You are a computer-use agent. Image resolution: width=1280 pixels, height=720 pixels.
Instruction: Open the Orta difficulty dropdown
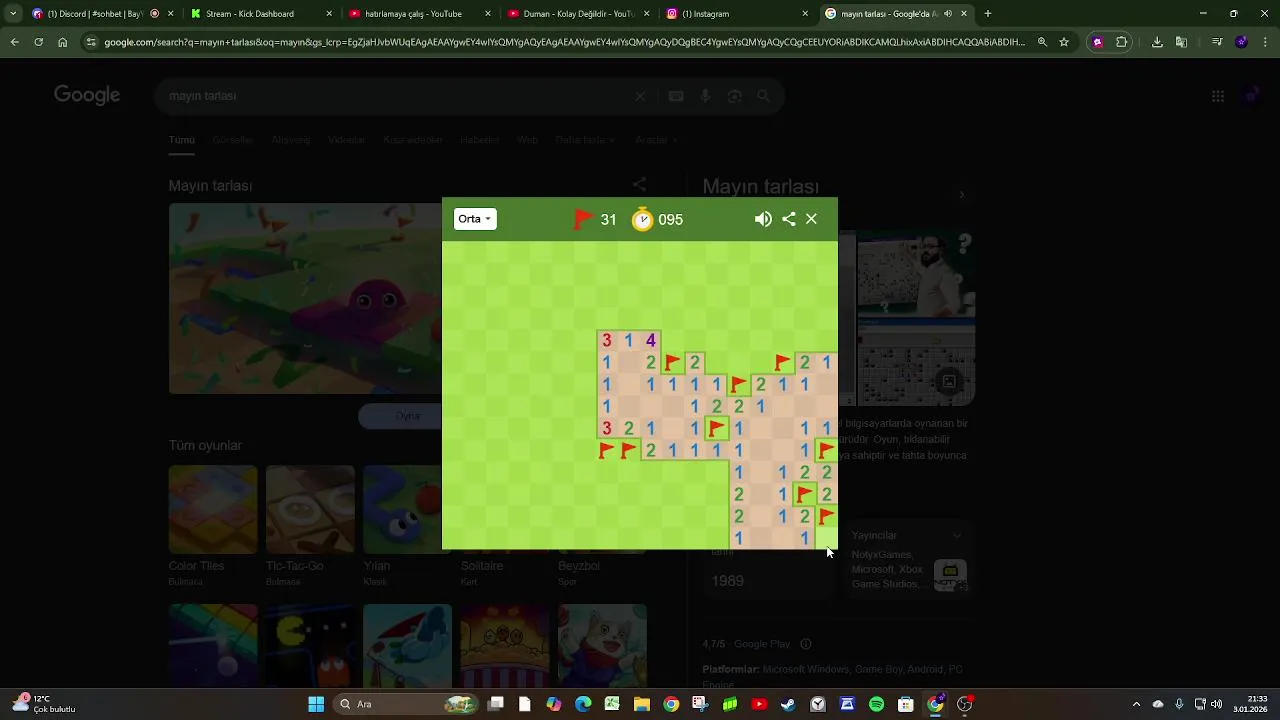475,219
